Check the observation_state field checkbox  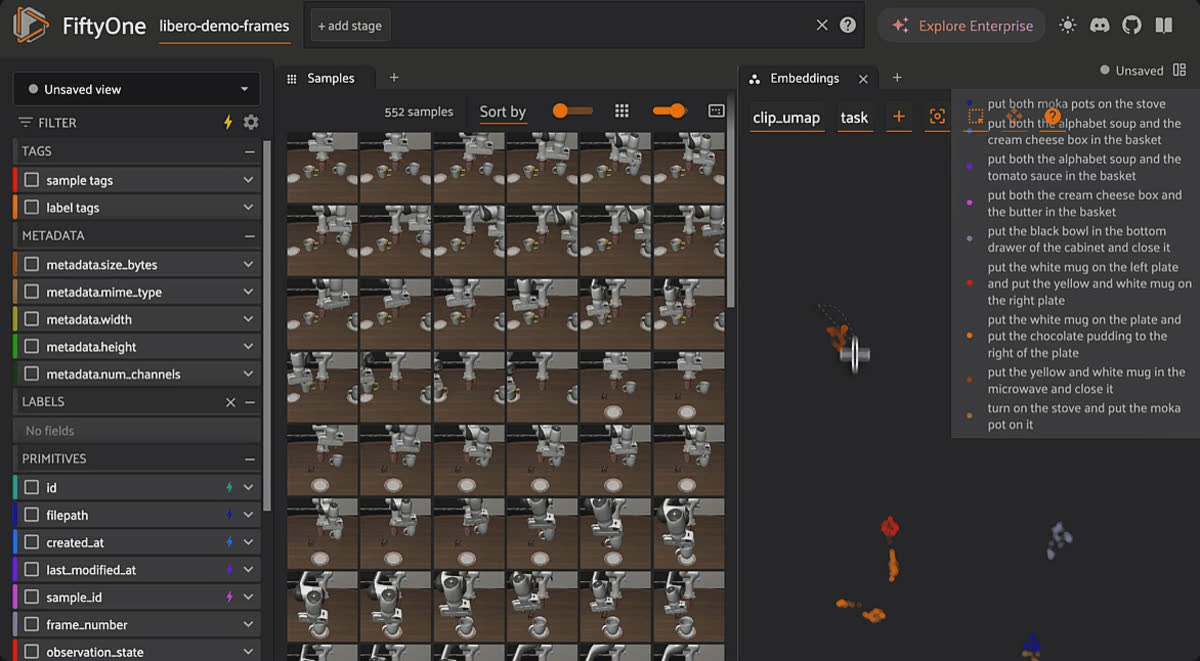point(32,652)
